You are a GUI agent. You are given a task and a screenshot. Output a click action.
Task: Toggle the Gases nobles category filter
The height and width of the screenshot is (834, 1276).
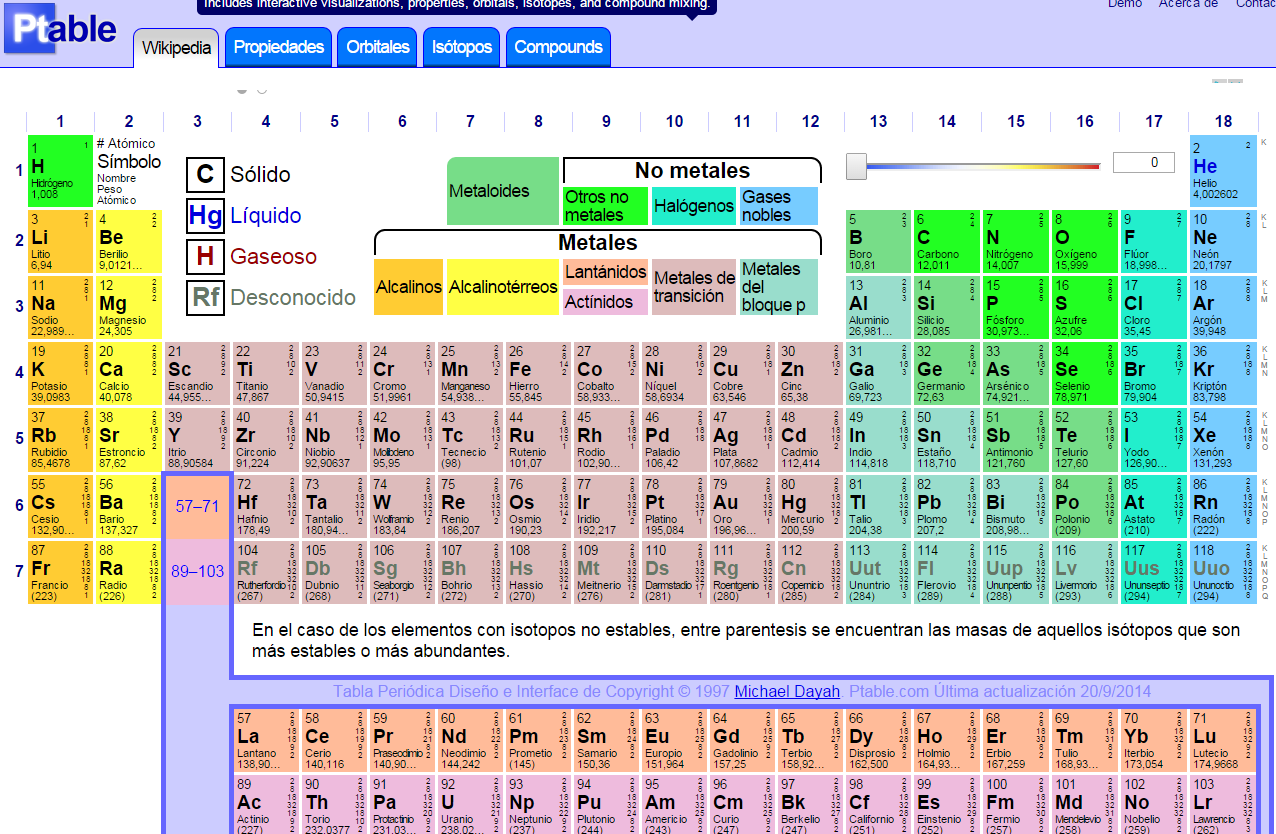pyautogui.click(x=778, y=206)
